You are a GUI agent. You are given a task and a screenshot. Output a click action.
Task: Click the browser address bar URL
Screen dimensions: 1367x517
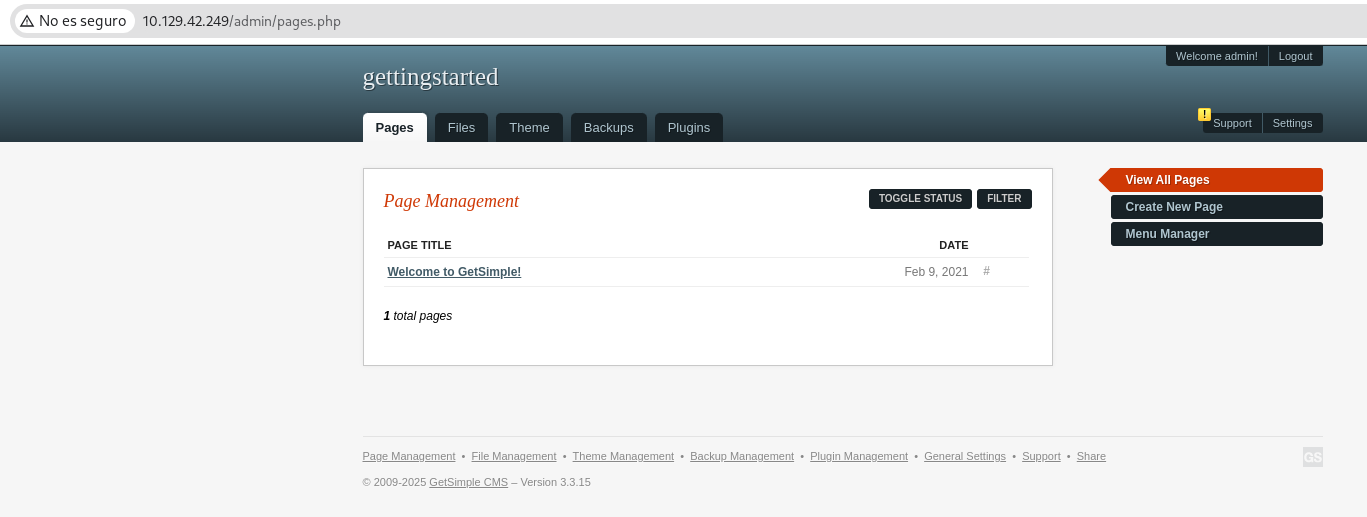click(241, 21)
